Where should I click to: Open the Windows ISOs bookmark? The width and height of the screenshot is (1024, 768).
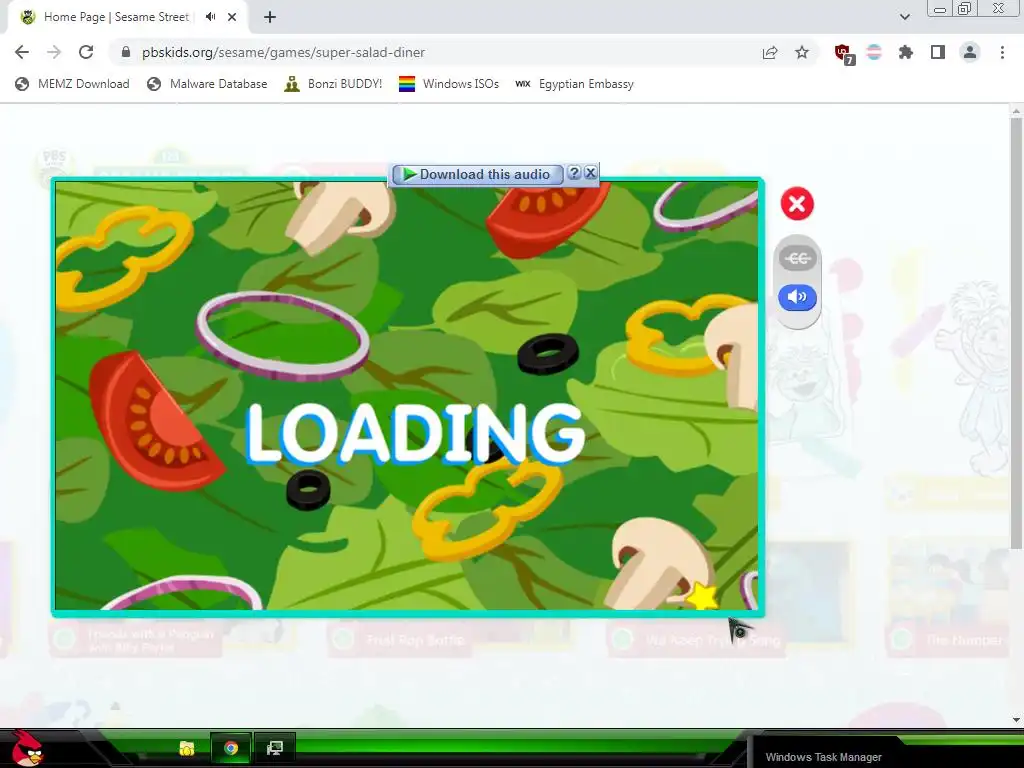tap(449, 84)
